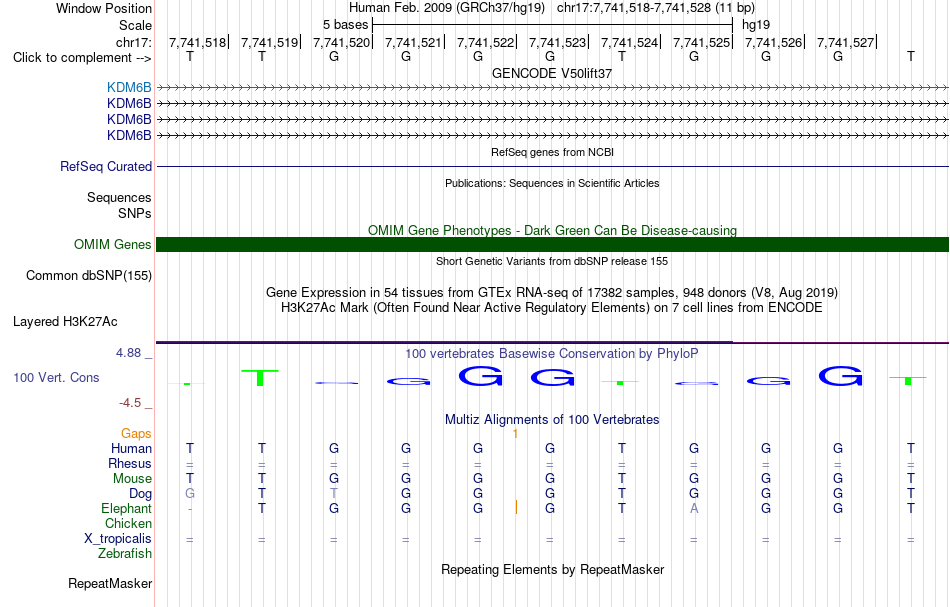Click the Dog species row label

tap(141, 494)
